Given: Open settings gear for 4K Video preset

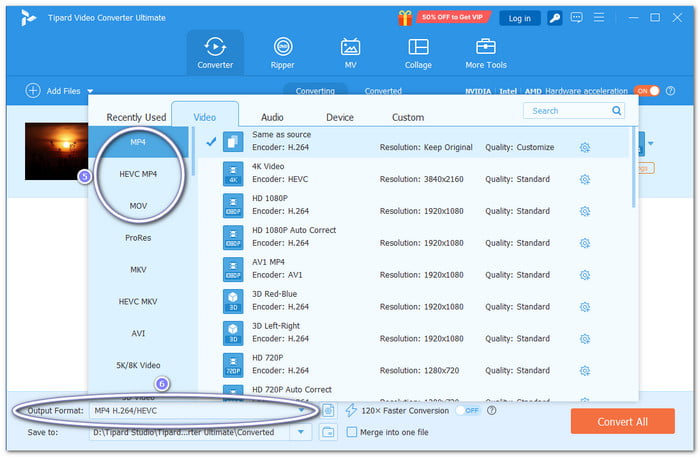Looking at the screenshot, I should (x=585, y=179).
